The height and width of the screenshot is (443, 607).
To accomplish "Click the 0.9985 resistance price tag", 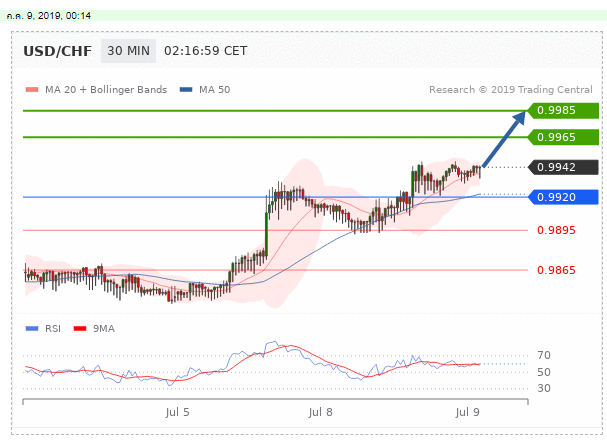I will 564,110.
